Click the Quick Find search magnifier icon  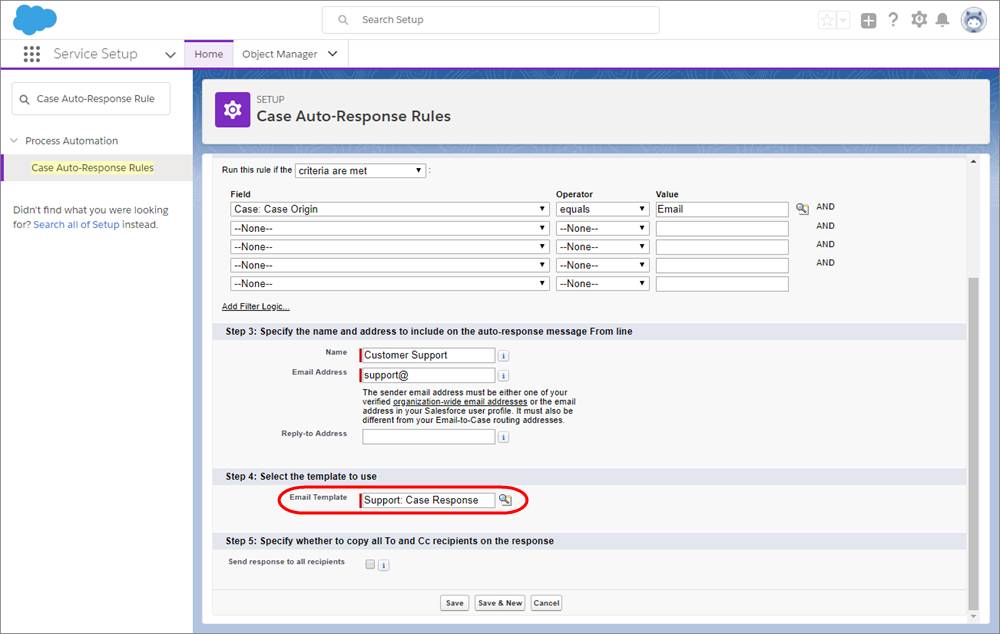tap(24, 100)
